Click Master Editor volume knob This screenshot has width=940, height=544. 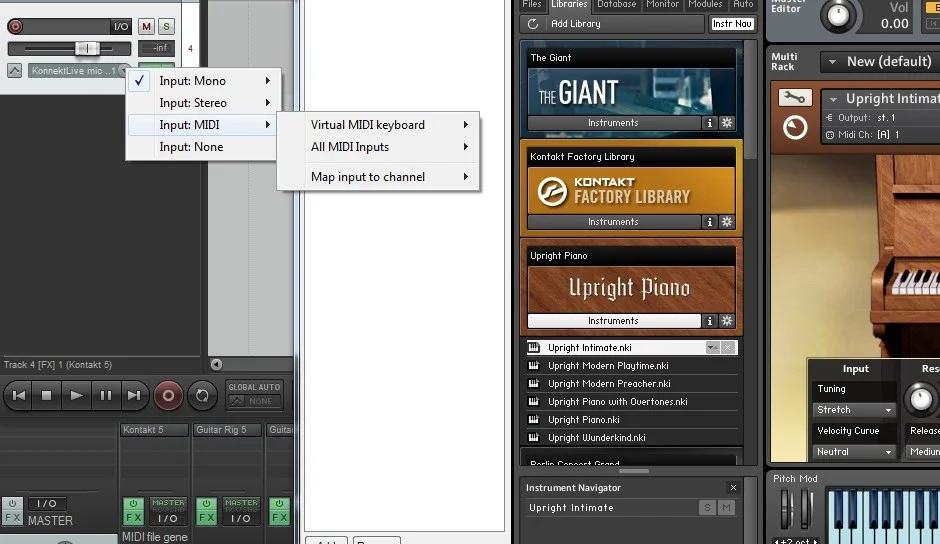[x=838, y=14]
